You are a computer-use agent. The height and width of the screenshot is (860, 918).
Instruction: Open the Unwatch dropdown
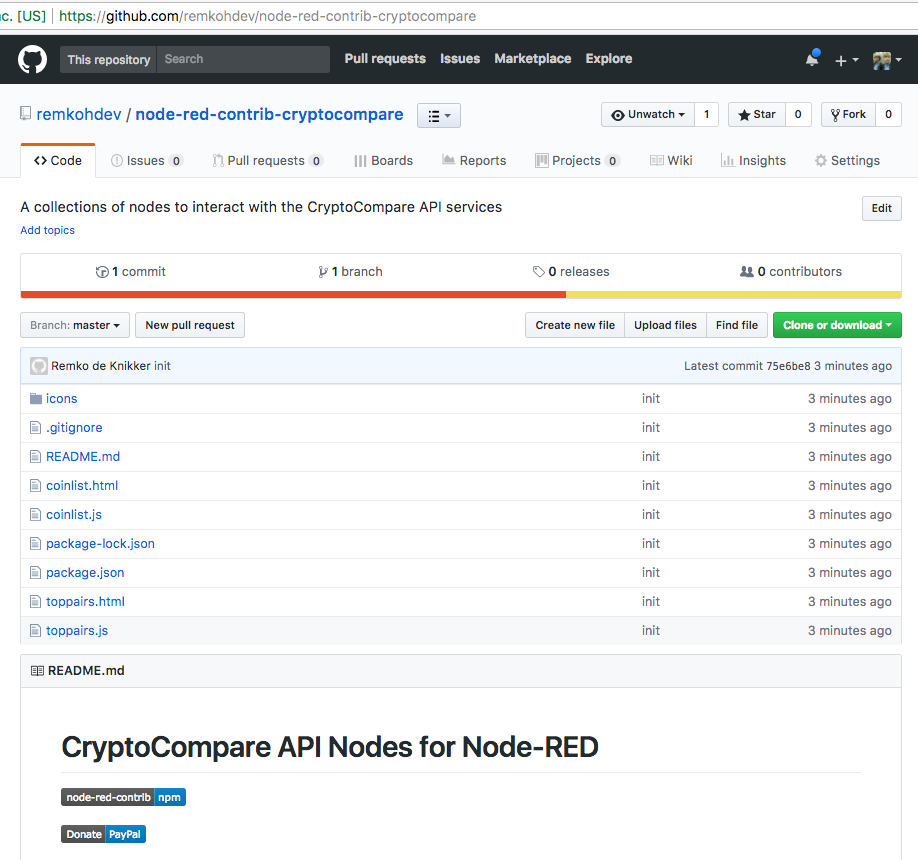tap(648, 114)
